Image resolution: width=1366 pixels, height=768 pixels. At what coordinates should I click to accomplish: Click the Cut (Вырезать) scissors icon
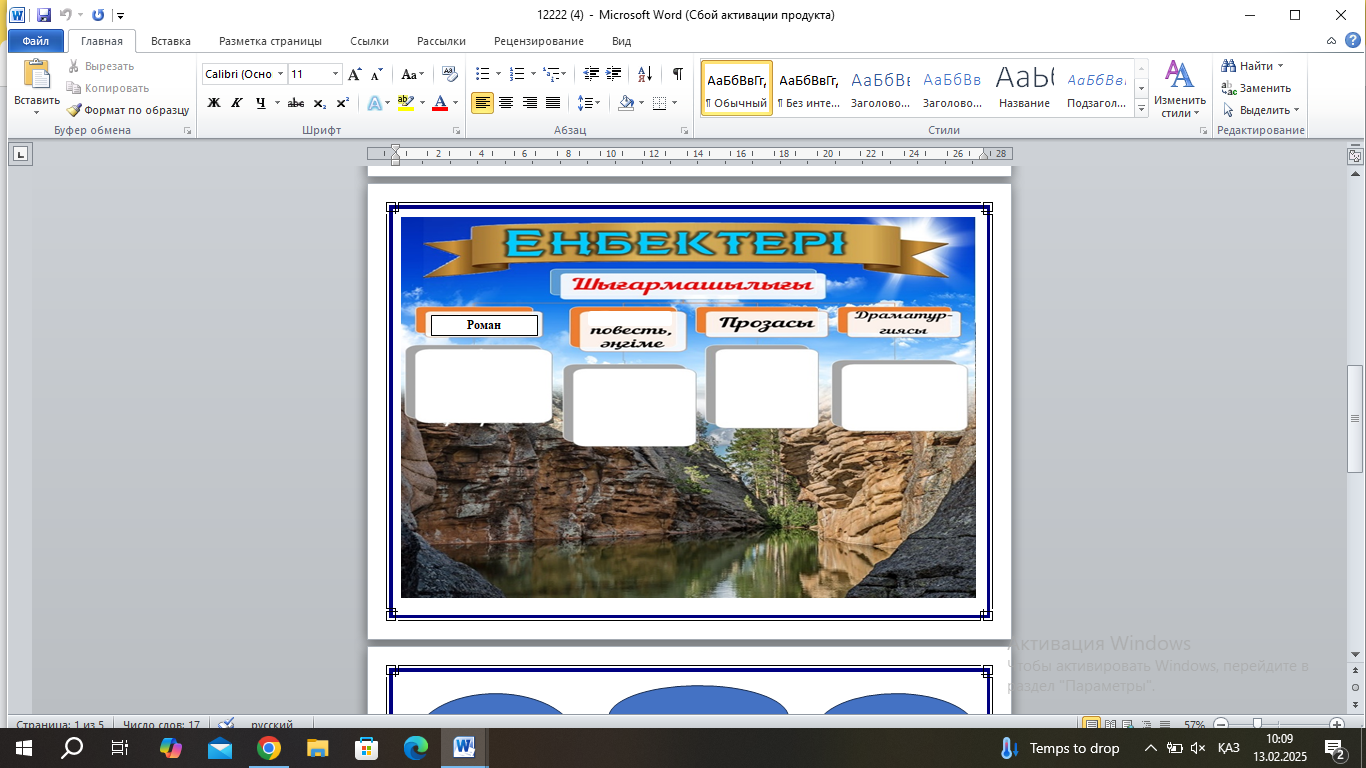tap(74, 66)
